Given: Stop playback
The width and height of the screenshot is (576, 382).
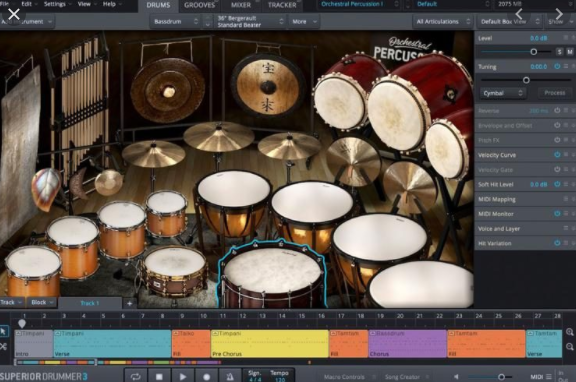Looking at the screenshot, I should tap(159, 376).
